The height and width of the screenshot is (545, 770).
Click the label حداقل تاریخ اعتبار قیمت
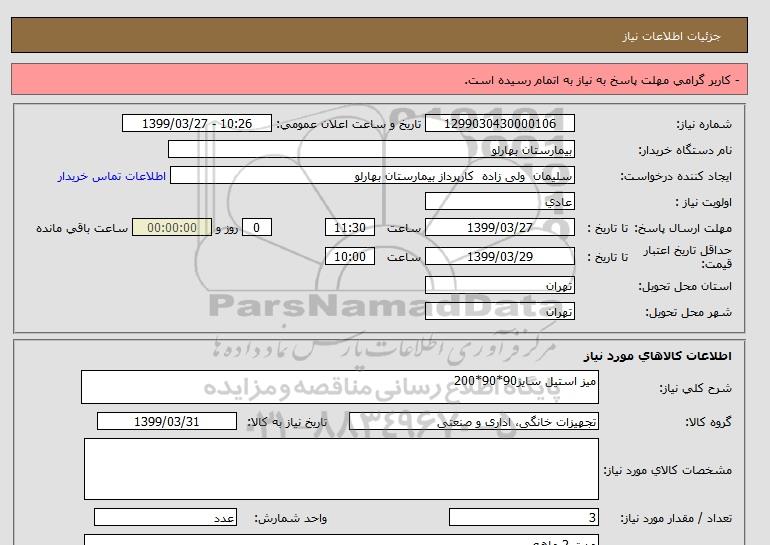[x=688, y=257]
